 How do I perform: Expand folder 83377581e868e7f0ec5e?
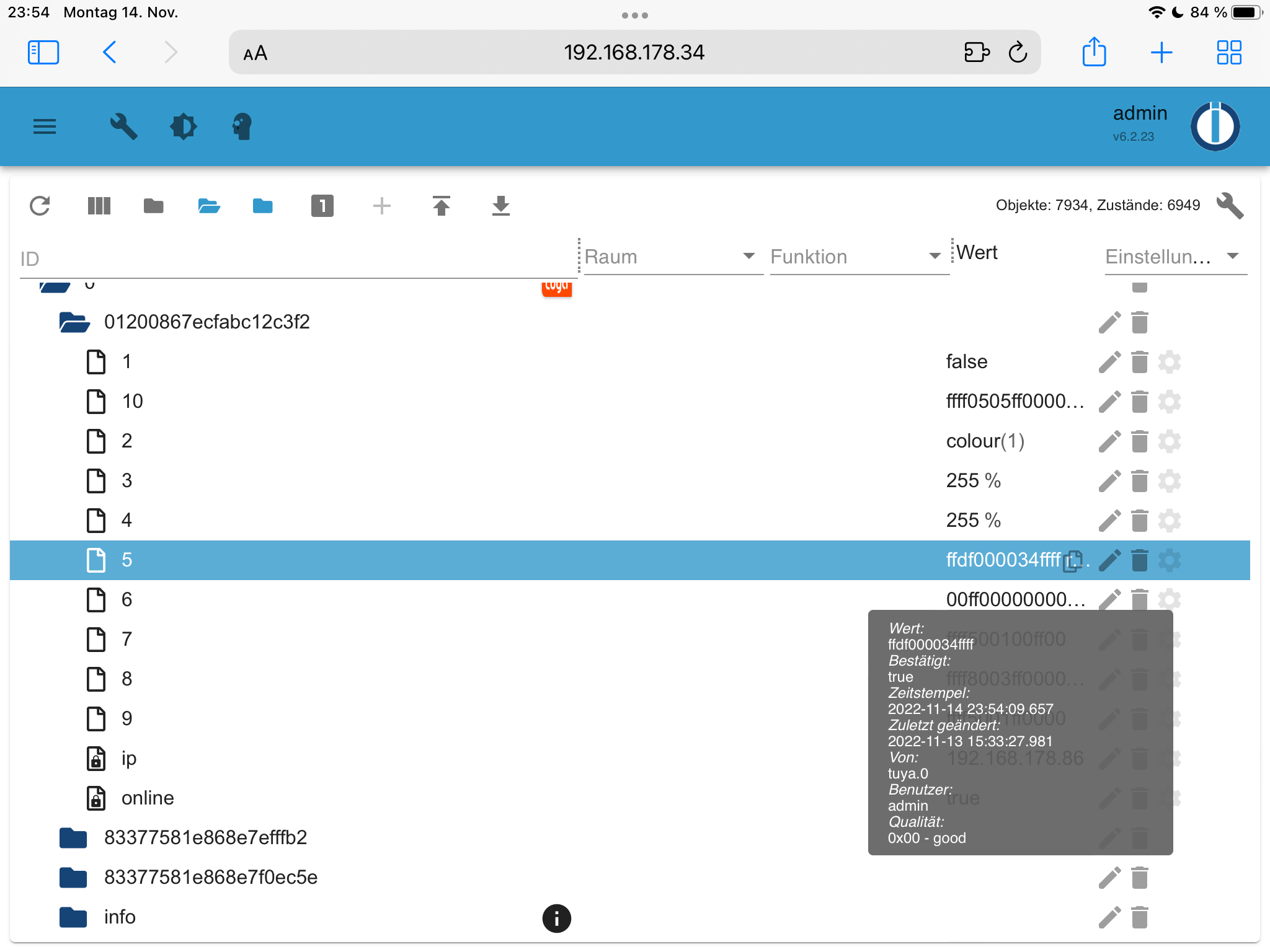(x=73, y=878)
